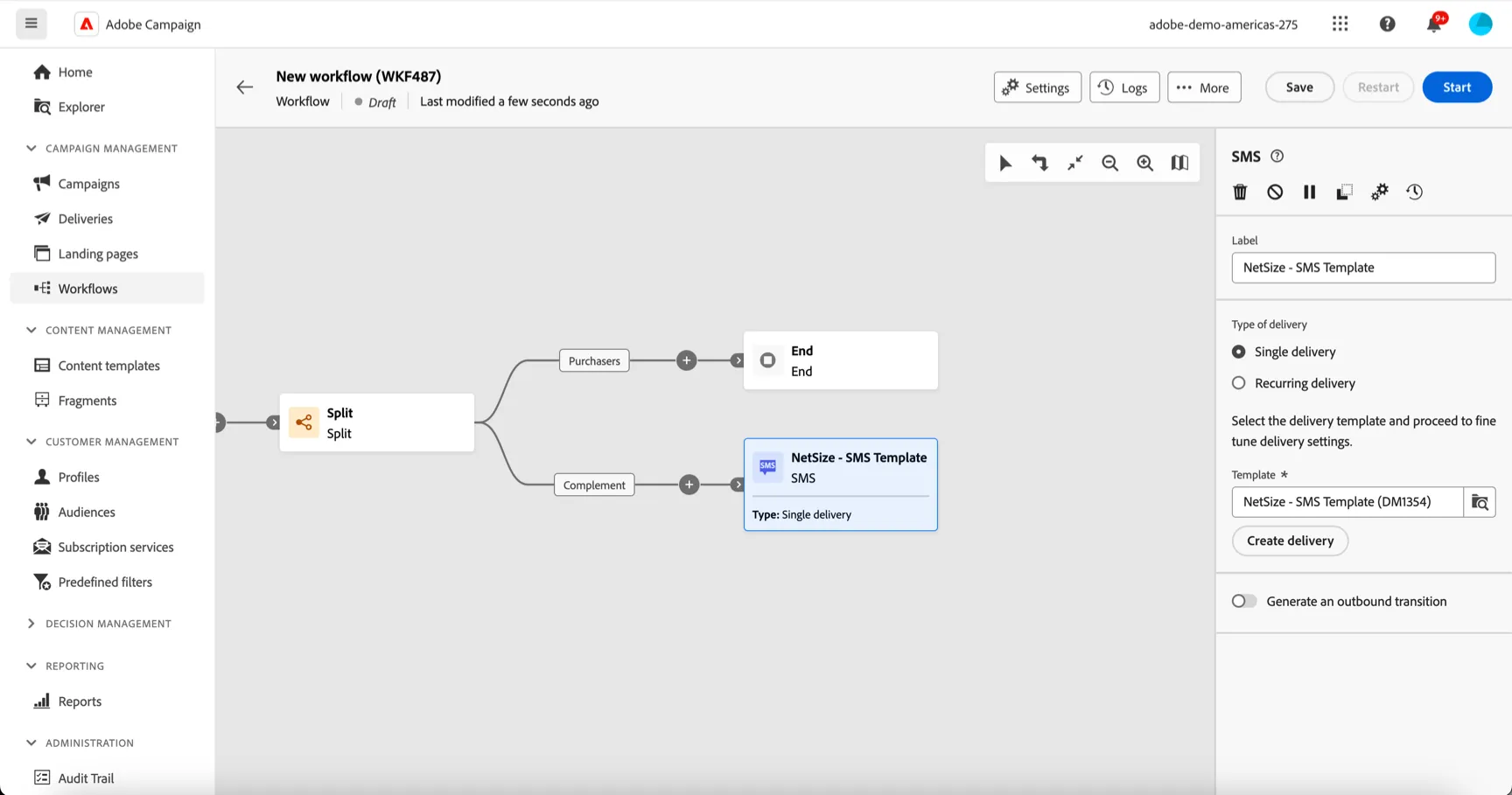This screenshot has height=795, width=1512.
Task: Open the help question mark icon in header
Action: click(x=1388, y=24)
